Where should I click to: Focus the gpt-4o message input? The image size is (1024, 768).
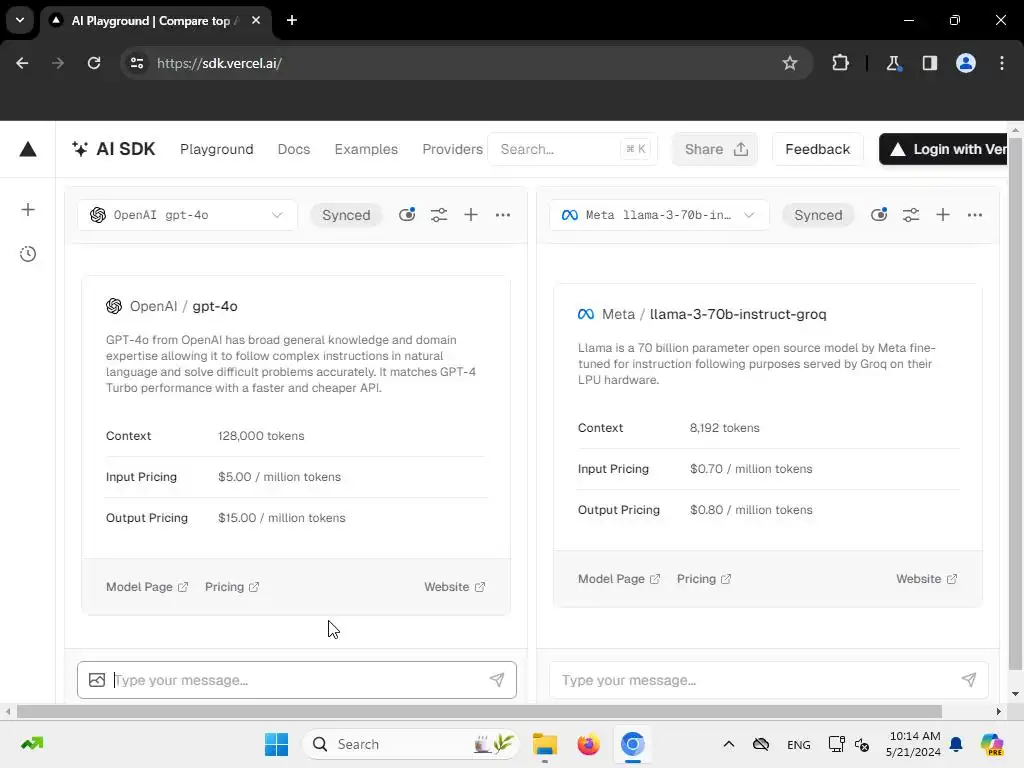[x=297, y=680]
